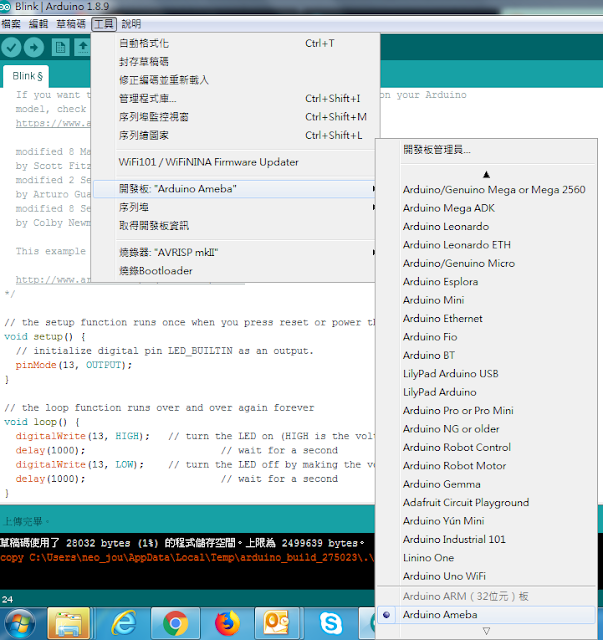603x640 pixels.
Task: Launch Google Chrome from taskbar
Action: [x=176, y=624]
